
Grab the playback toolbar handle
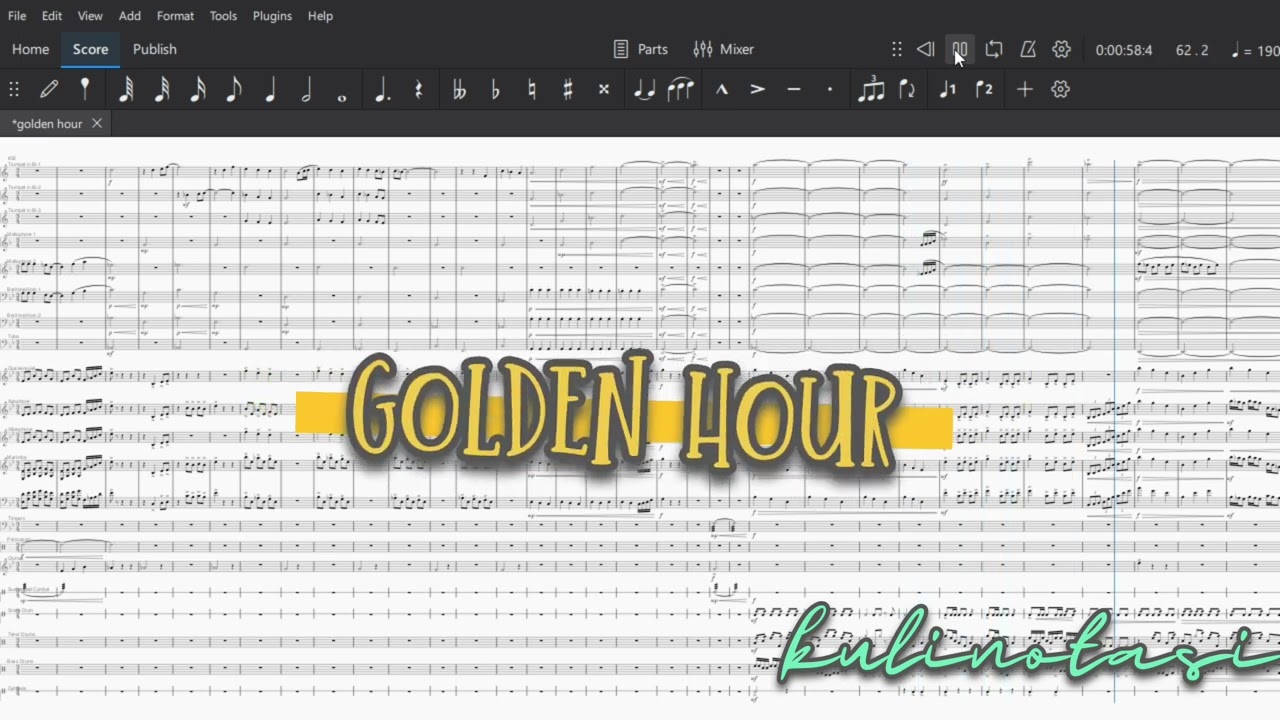(x=896, y=49)
